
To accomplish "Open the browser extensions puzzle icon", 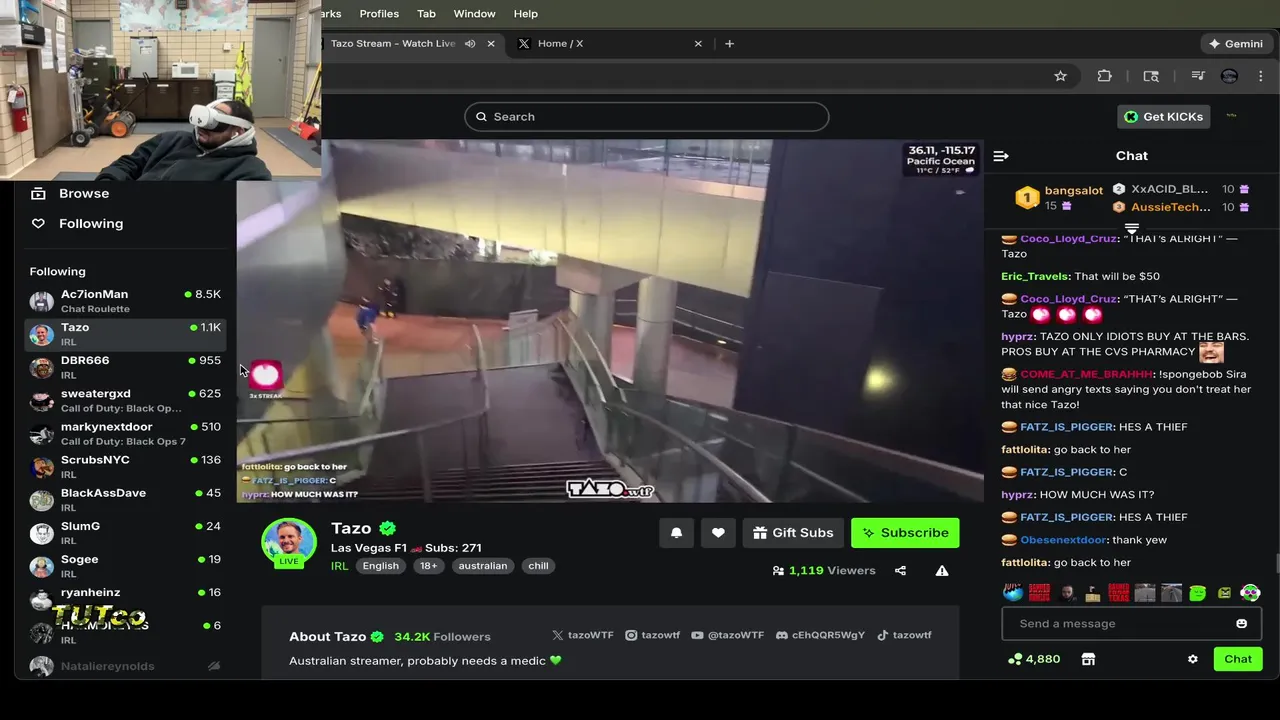I will click(x=1104, y=76).
